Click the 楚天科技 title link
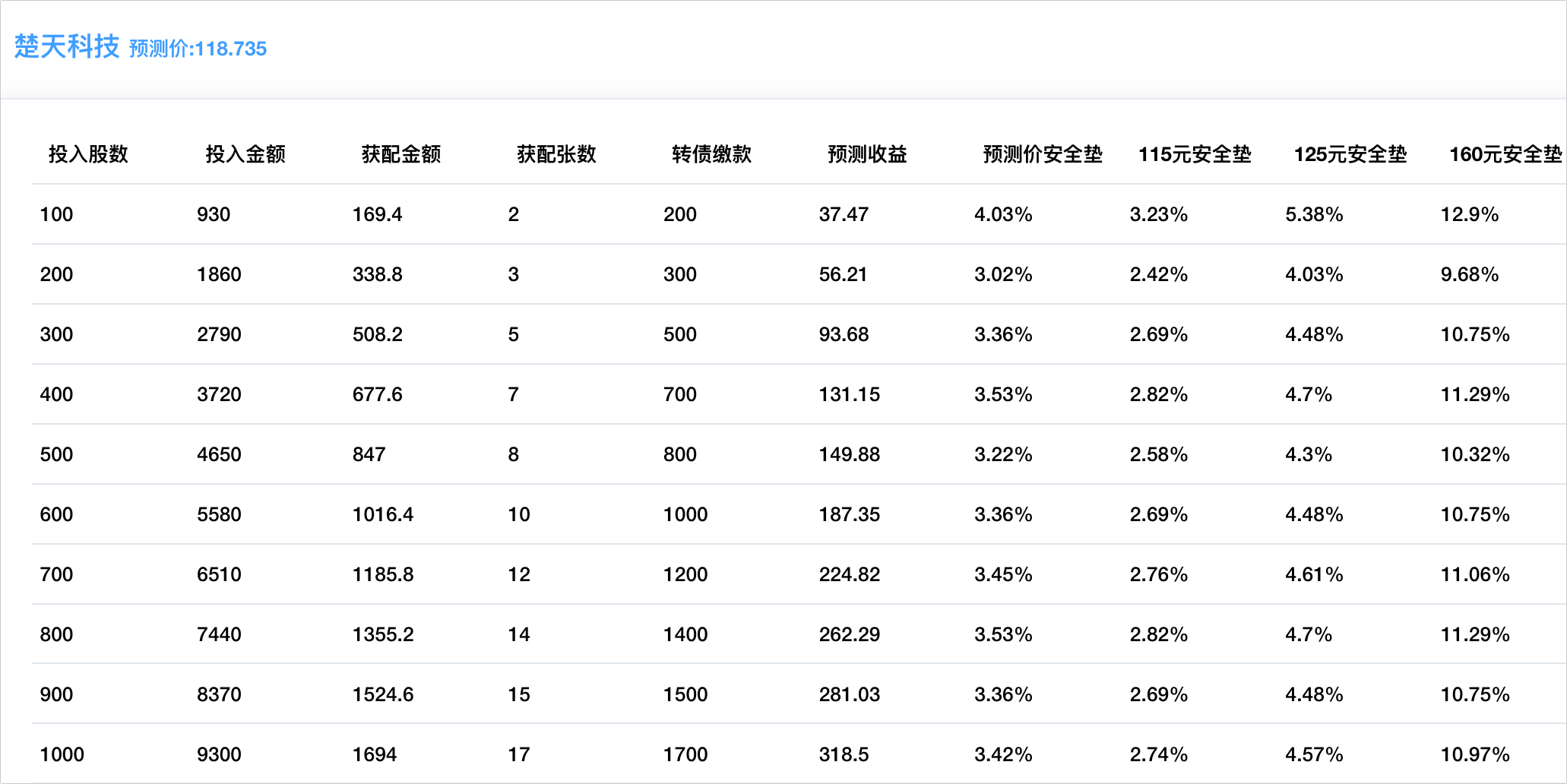Image resolution: width=1567 pixels, height=784 pixels. (67, 46)
